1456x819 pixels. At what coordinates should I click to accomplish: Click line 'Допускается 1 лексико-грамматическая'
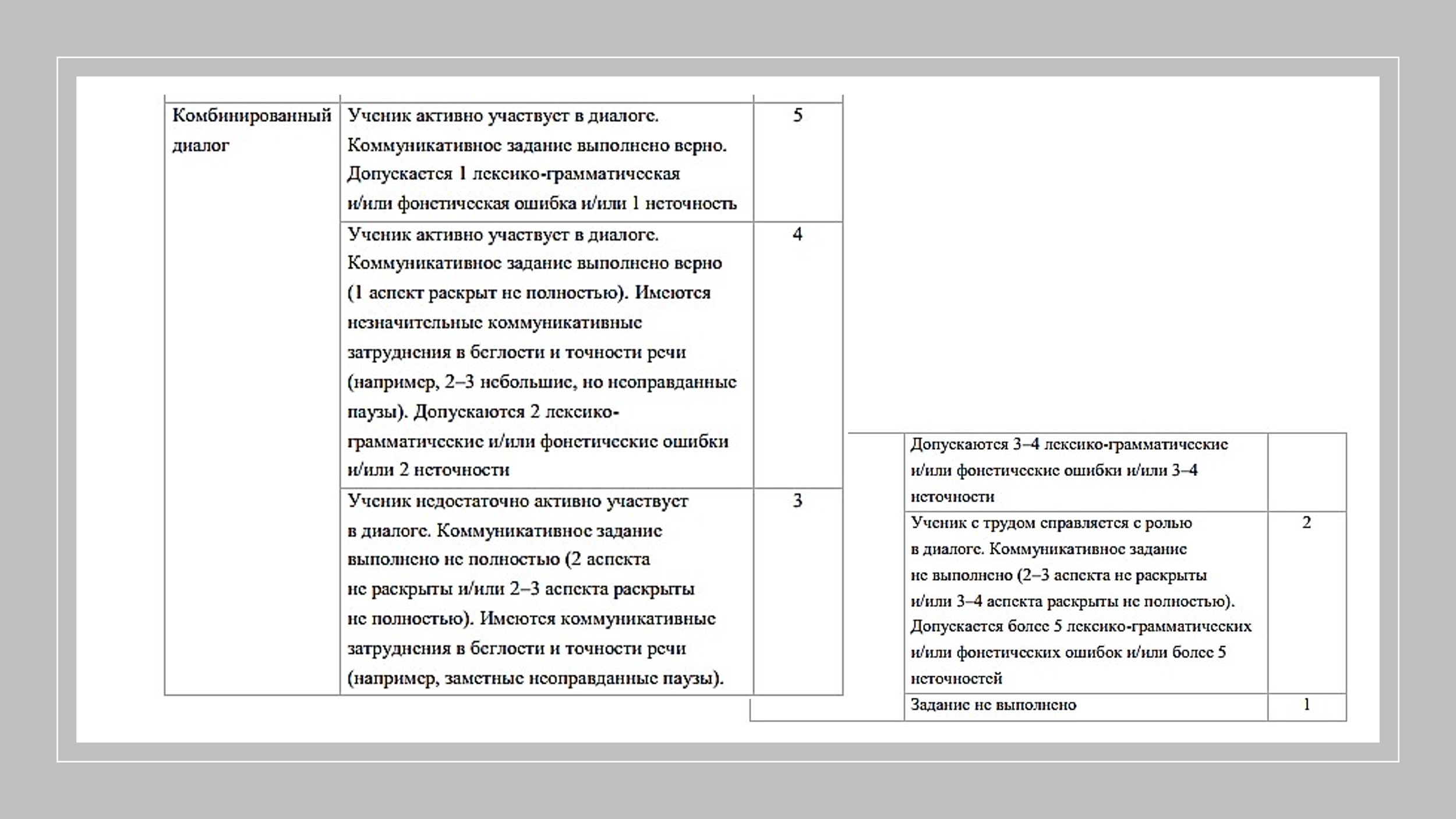[514, 174]
